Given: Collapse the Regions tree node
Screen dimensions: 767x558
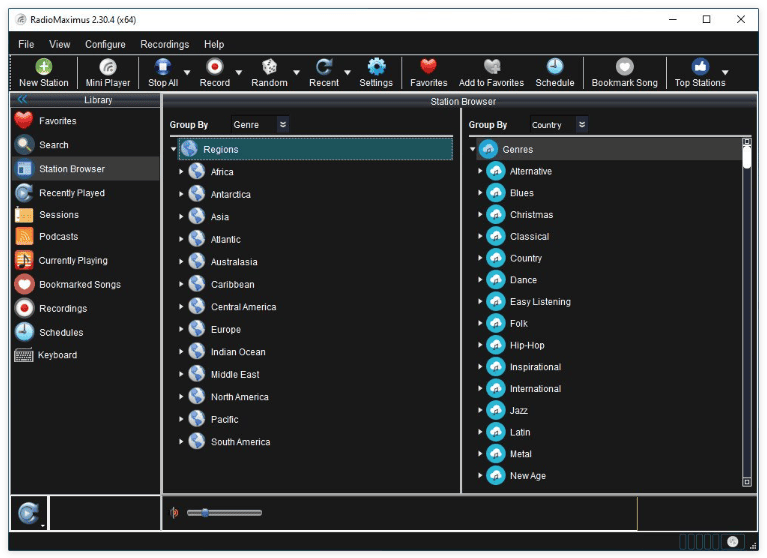Looking at the screenshot, I should tap(173, 149).
